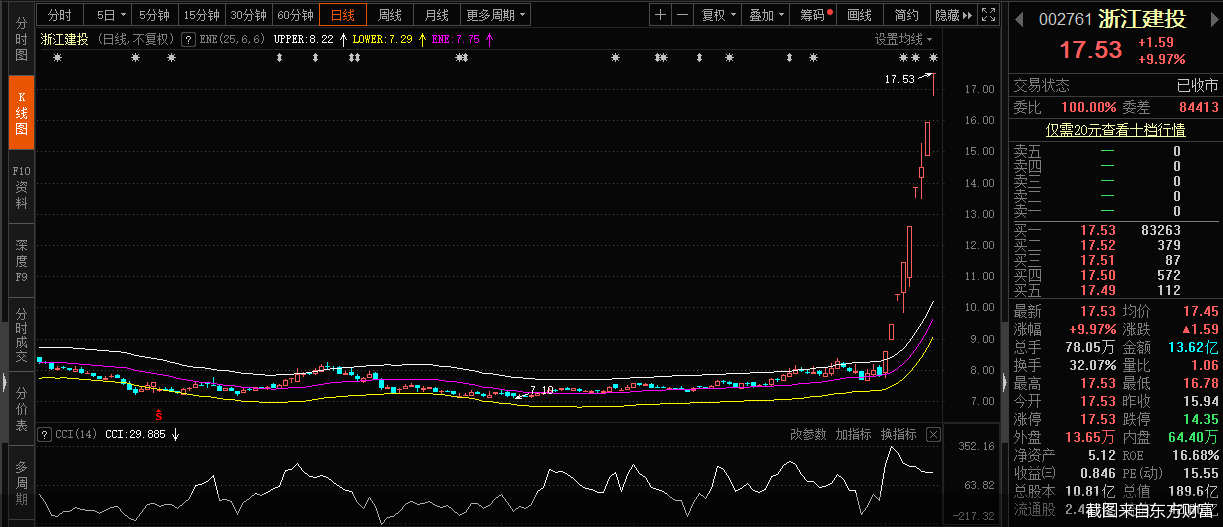
Task: Toggle 筹码 chip distribution view
Action: [x=814, y=15]
